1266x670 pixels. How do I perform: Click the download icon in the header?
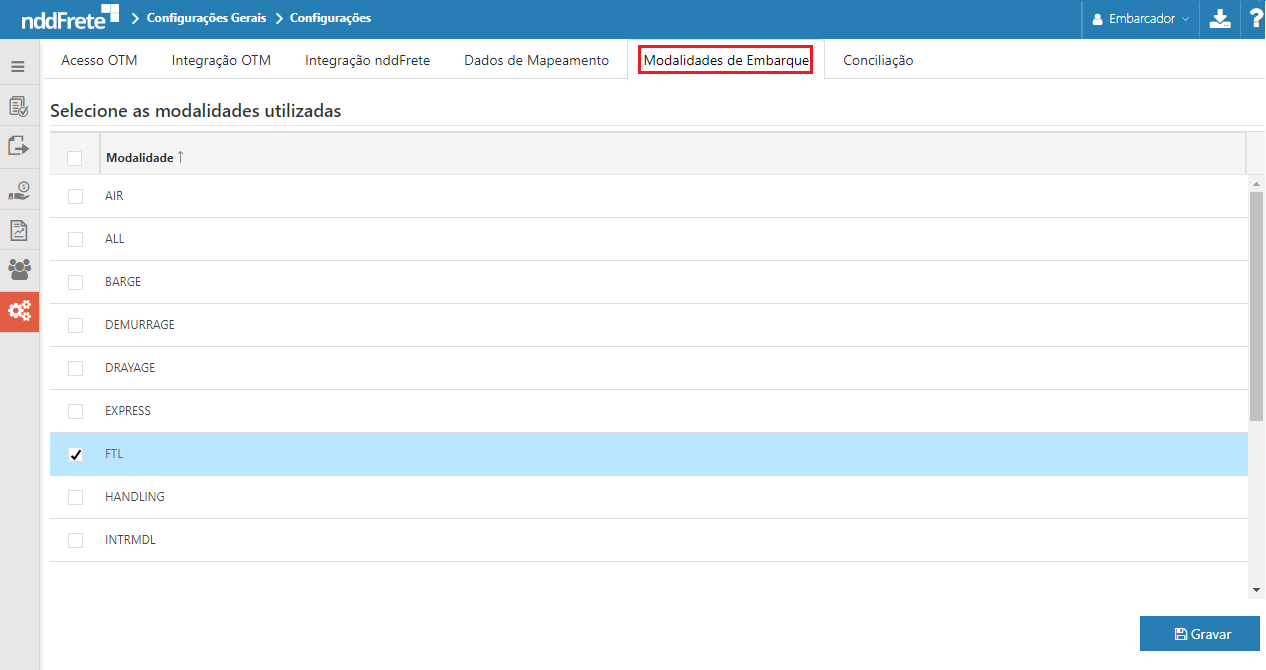pyautogui.click(x=1220, y=19)
